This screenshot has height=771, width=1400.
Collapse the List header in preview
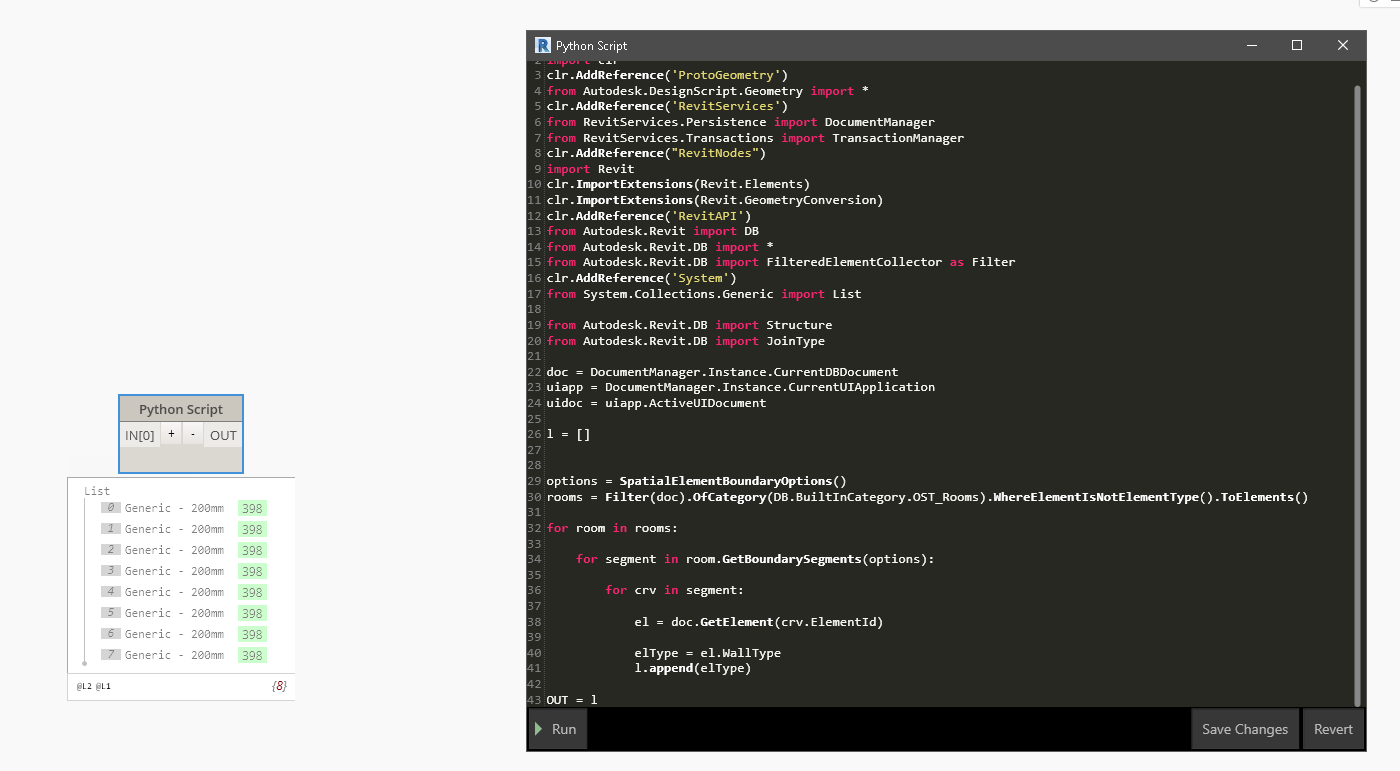tap(97, 491)
